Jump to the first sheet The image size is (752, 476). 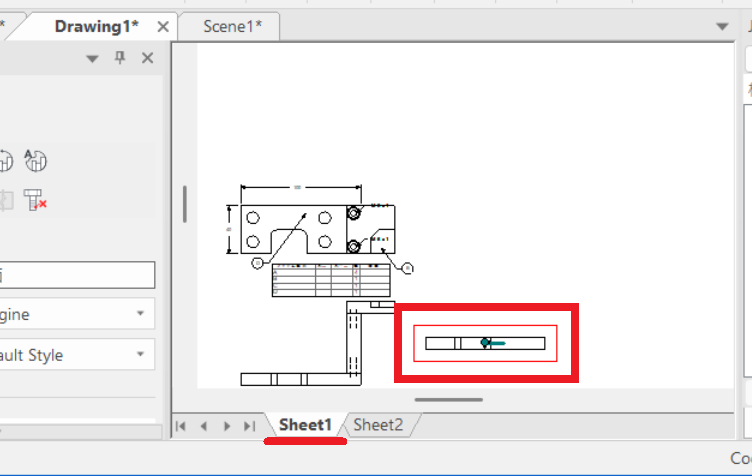pyautogui.click(x=181, y=426)
